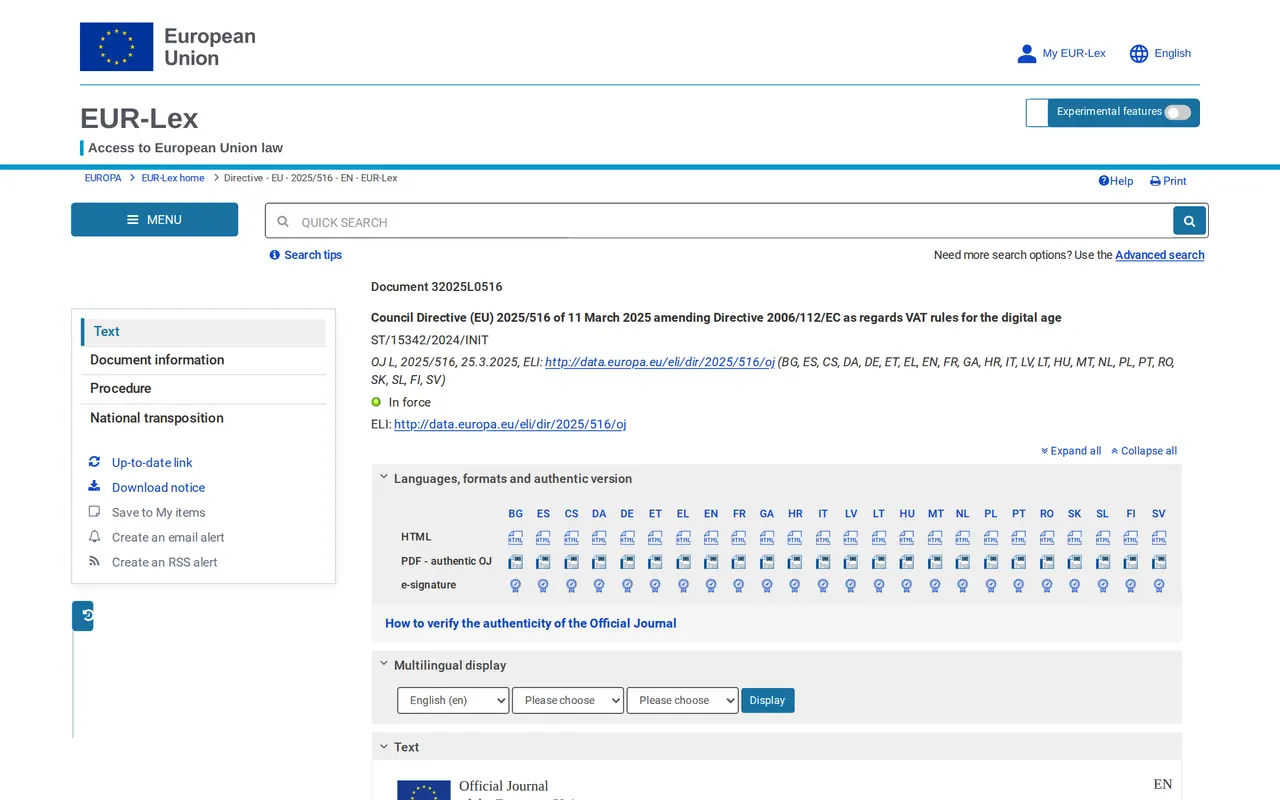Select the Text sidebar tab
This screenshot has width=1280, height=800.
(x=204, y=332)
